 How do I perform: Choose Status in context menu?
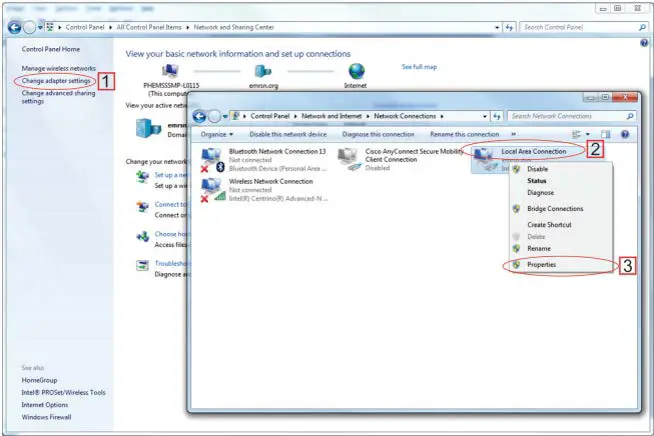coord(536,181)
